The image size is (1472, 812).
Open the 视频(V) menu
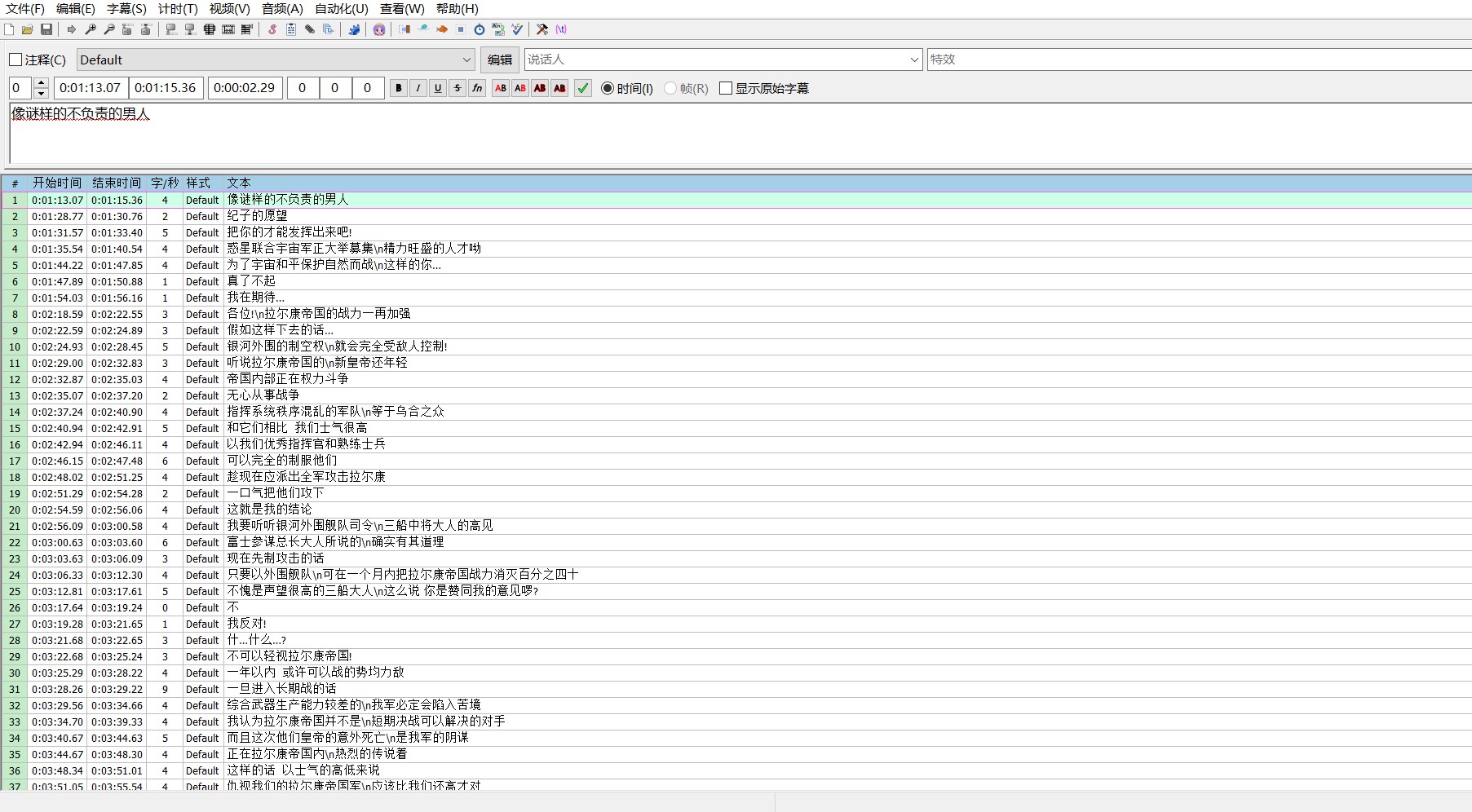click(x=229, y=8)
